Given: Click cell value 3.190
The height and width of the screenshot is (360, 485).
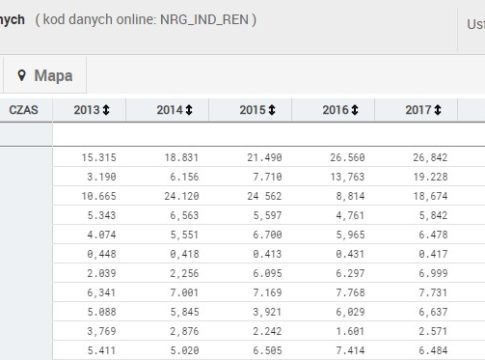Looking at the screenshot, I should (x=102, y=177).
